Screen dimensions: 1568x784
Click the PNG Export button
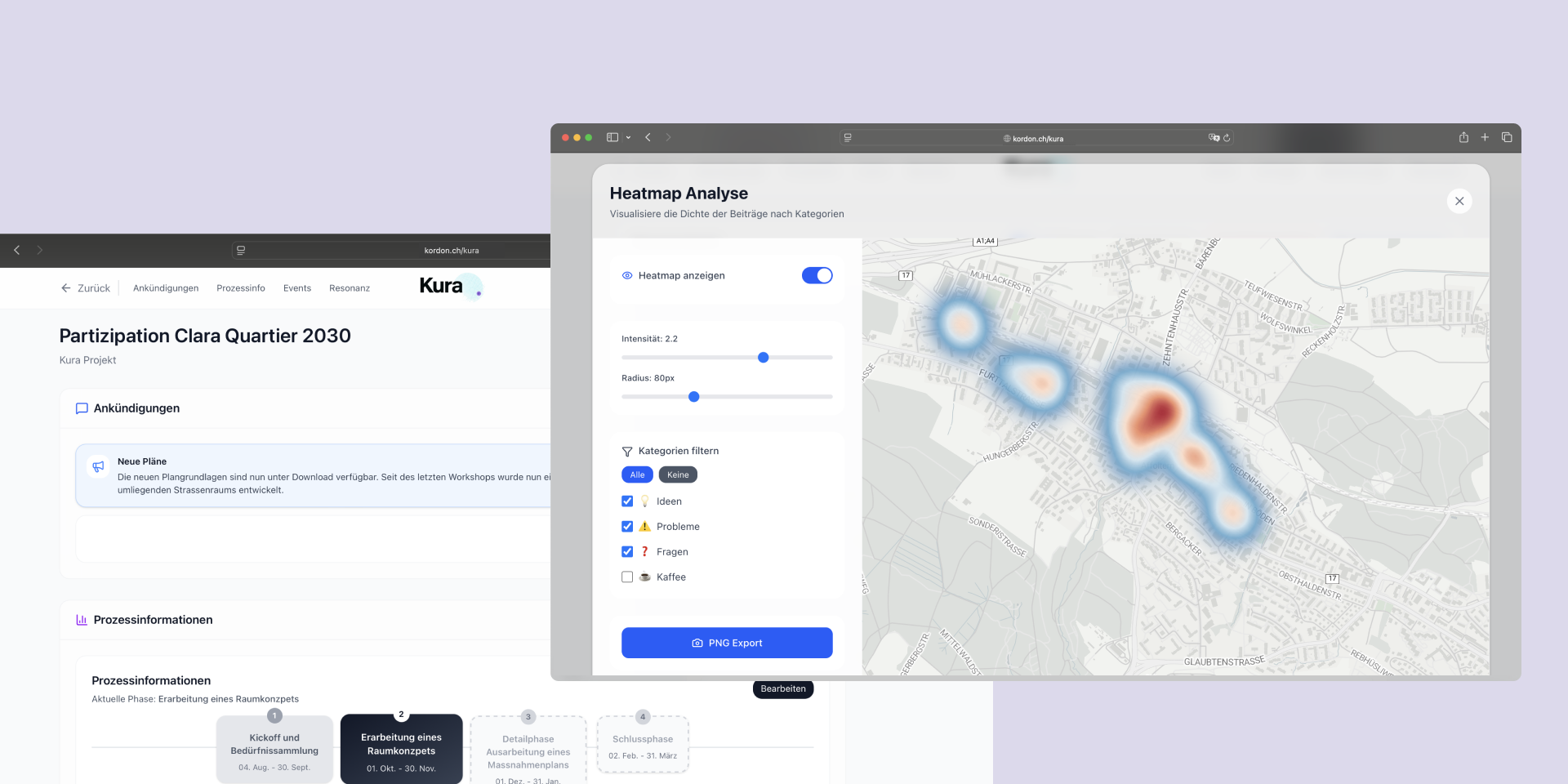pyautogui.click(x=727, y=643)
